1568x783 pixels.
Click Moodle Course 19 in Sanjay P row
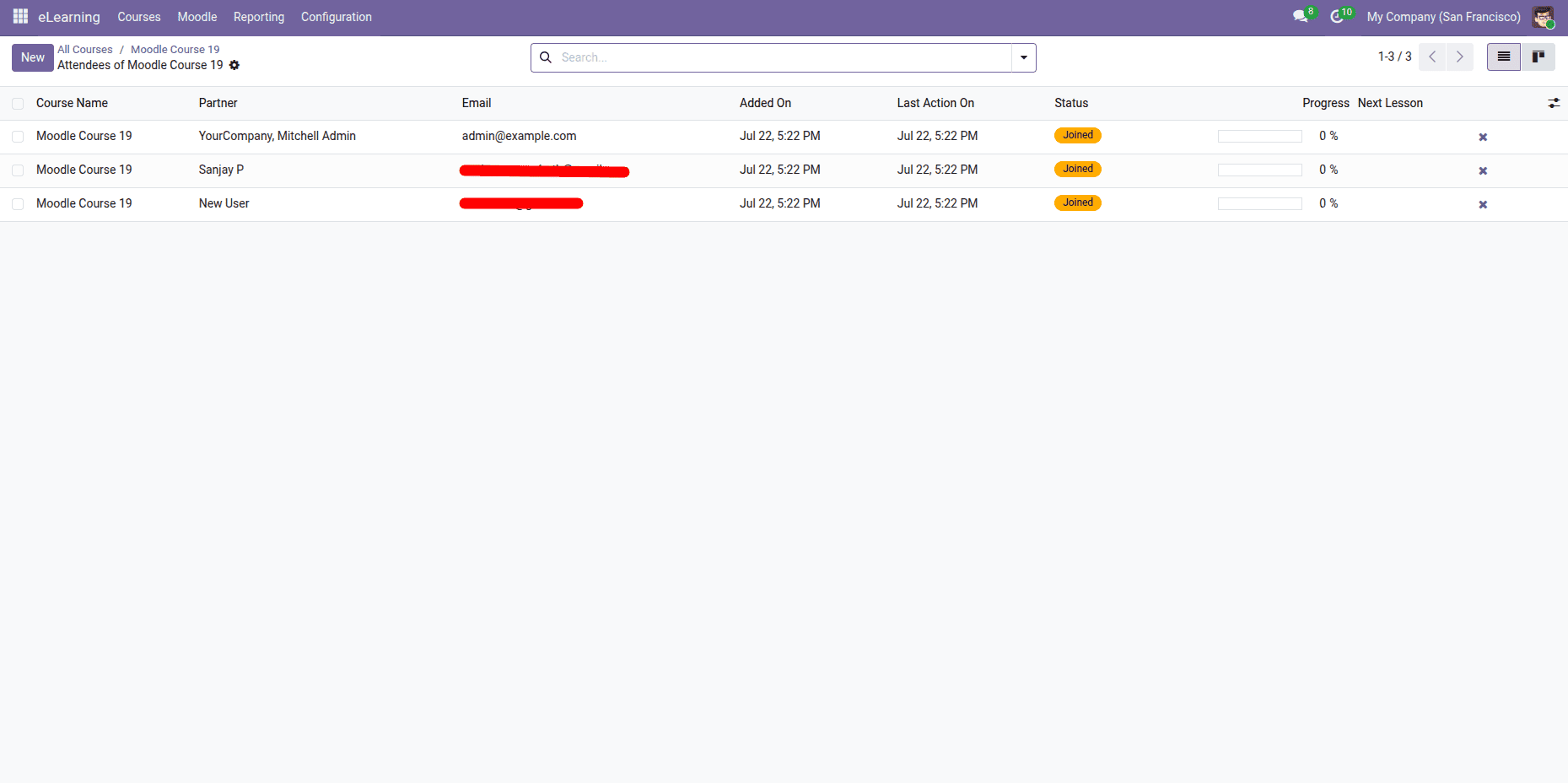click(x=84, y=170)
